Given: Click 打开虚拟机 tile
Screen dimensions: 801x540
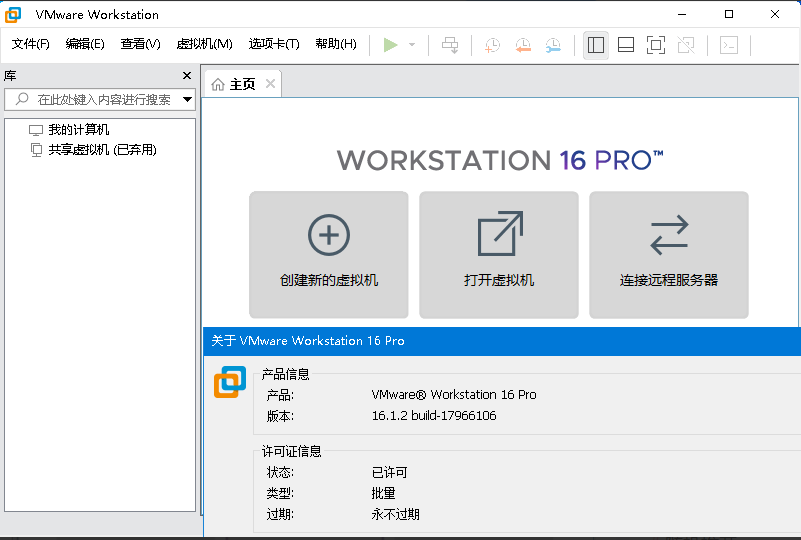Looking at the screenshot, I should pos(499,255).
